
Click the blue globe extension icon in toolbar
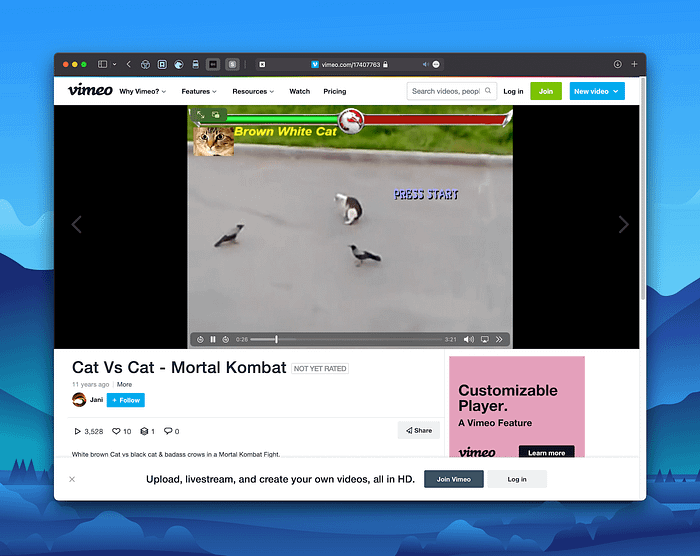179,65
